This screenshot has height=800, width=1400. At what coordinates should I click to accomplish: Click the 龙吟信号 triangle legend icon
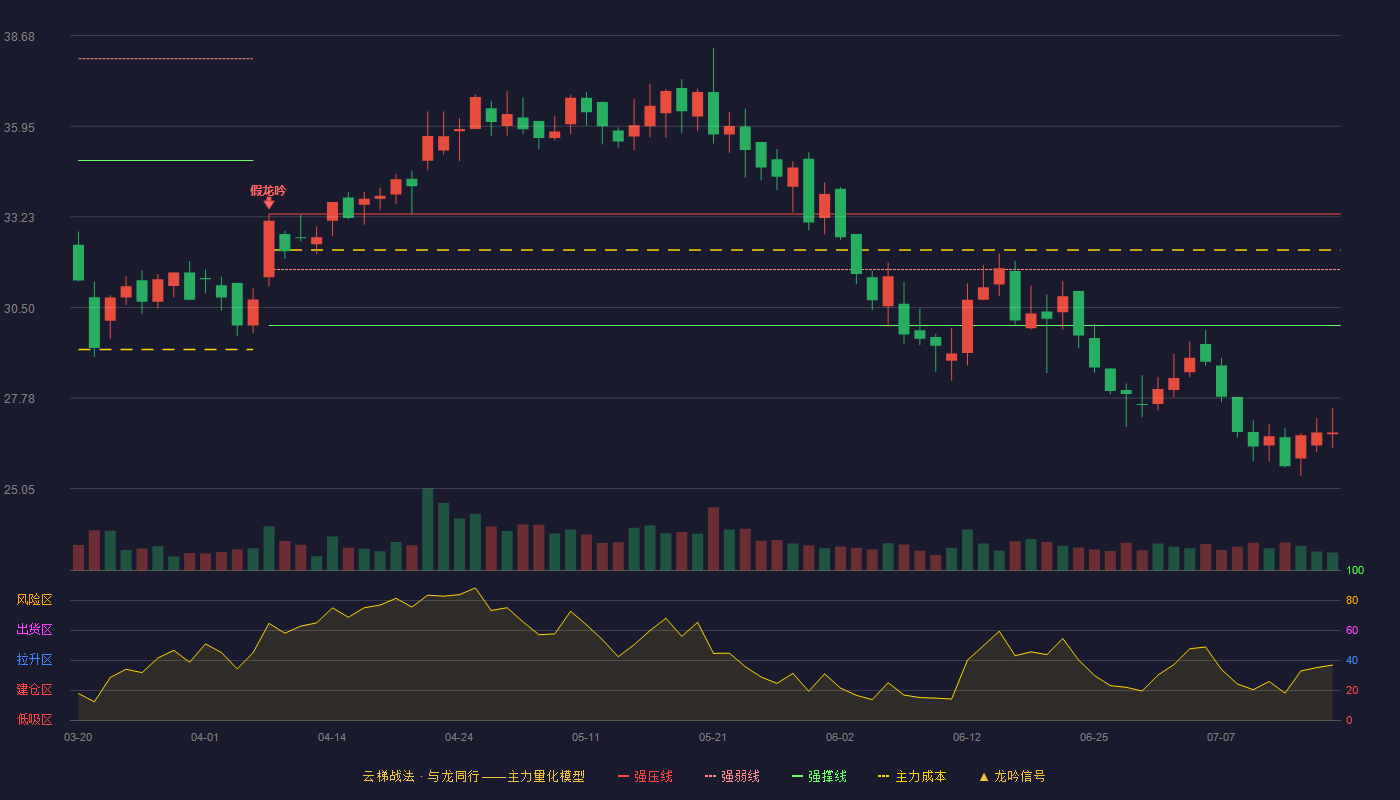(x=984, y=776)
